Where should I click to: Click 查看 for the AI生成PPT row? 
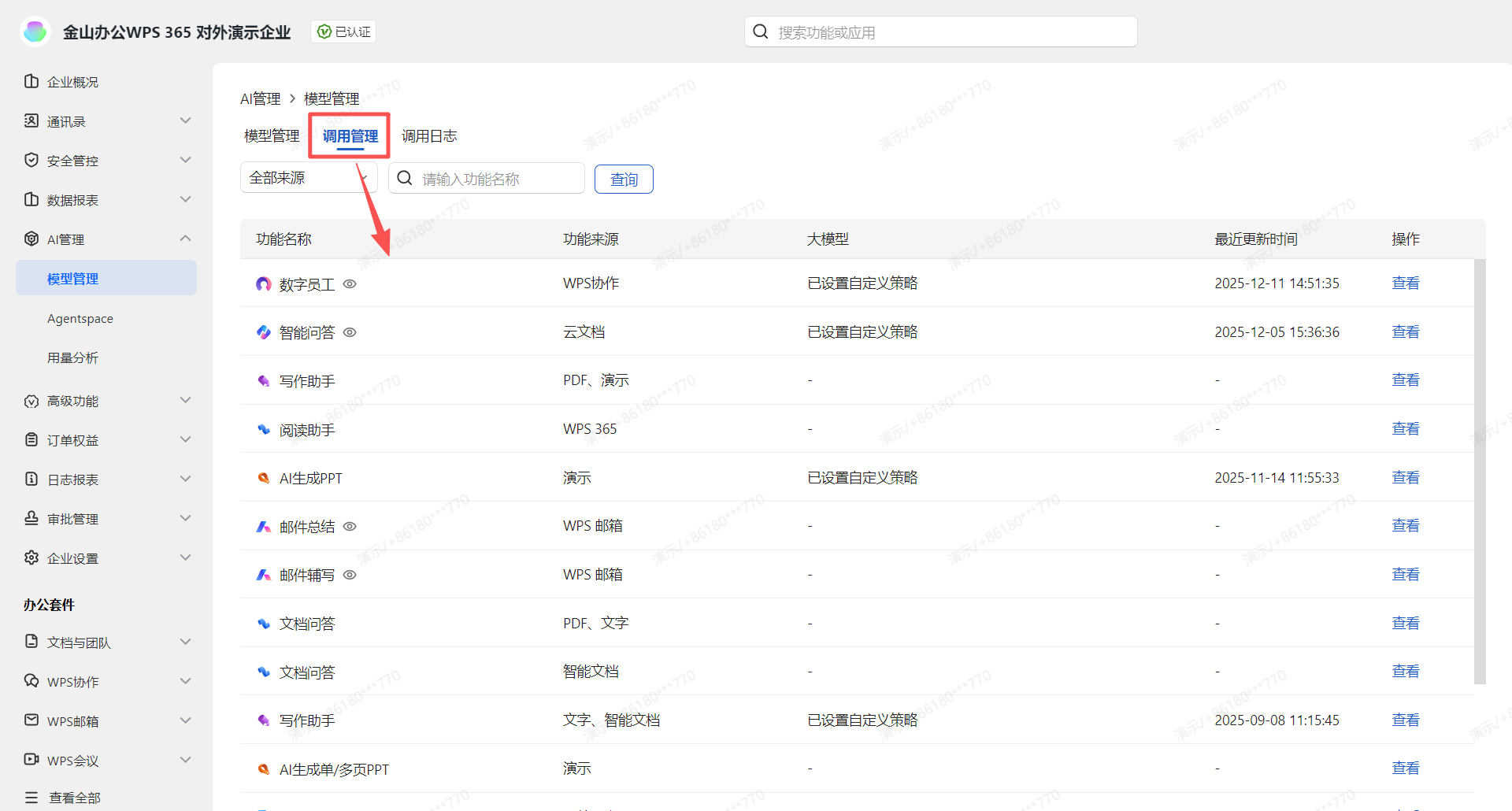coord(1406,477)
